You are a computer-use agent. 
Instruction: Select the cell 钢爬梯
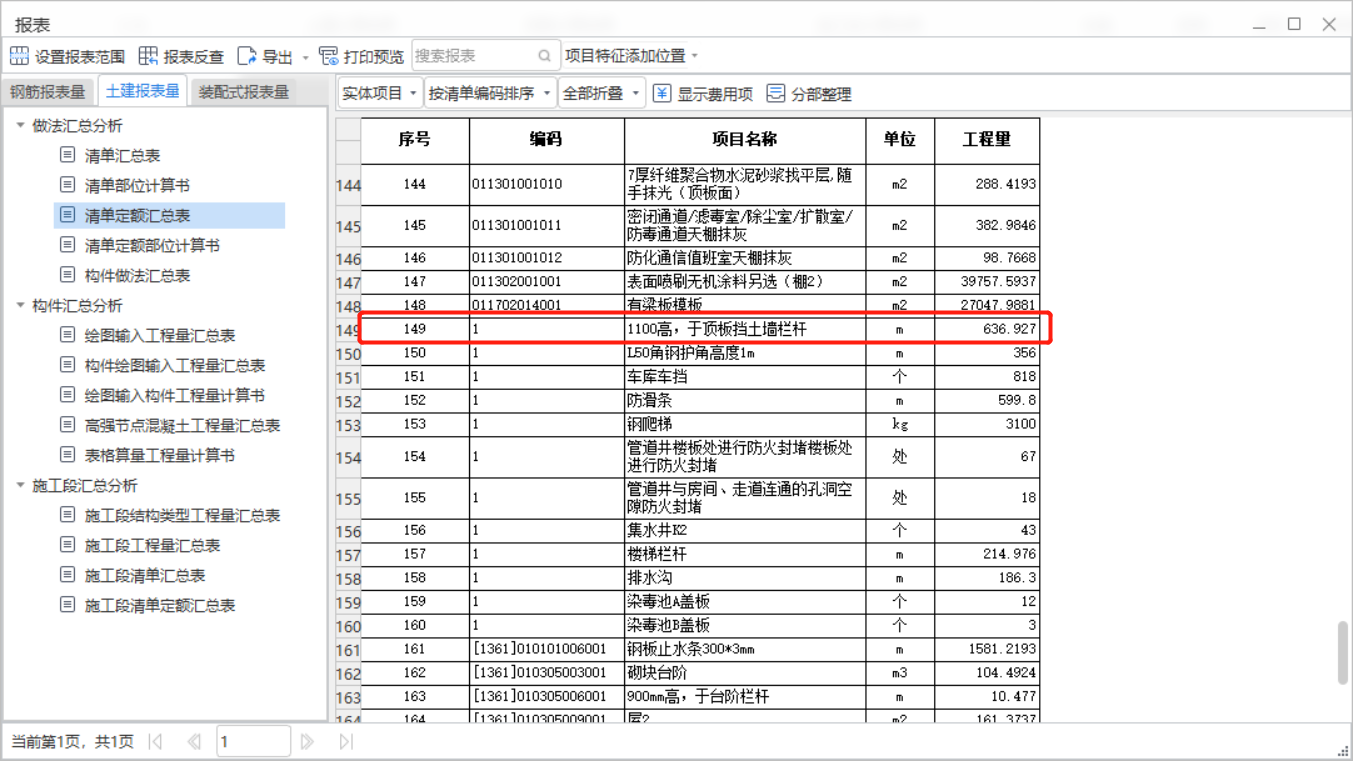[x=745, y=424]
